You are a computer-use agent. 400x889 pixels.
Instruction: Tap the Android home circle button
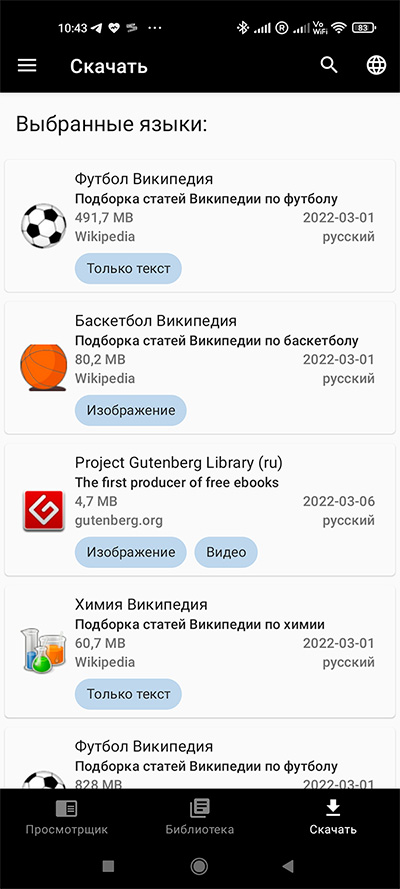tap(199, 866)
